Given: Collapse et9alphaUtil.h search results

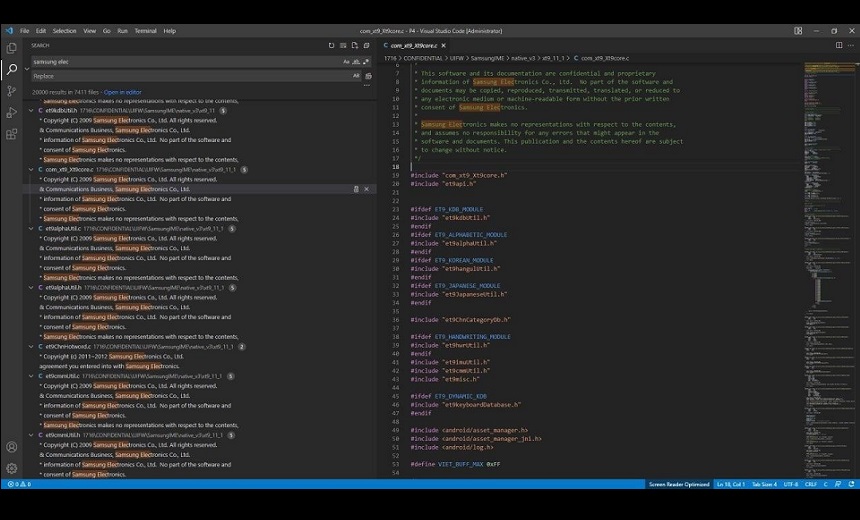Looking at the screenshot, I should coord(31,288).
